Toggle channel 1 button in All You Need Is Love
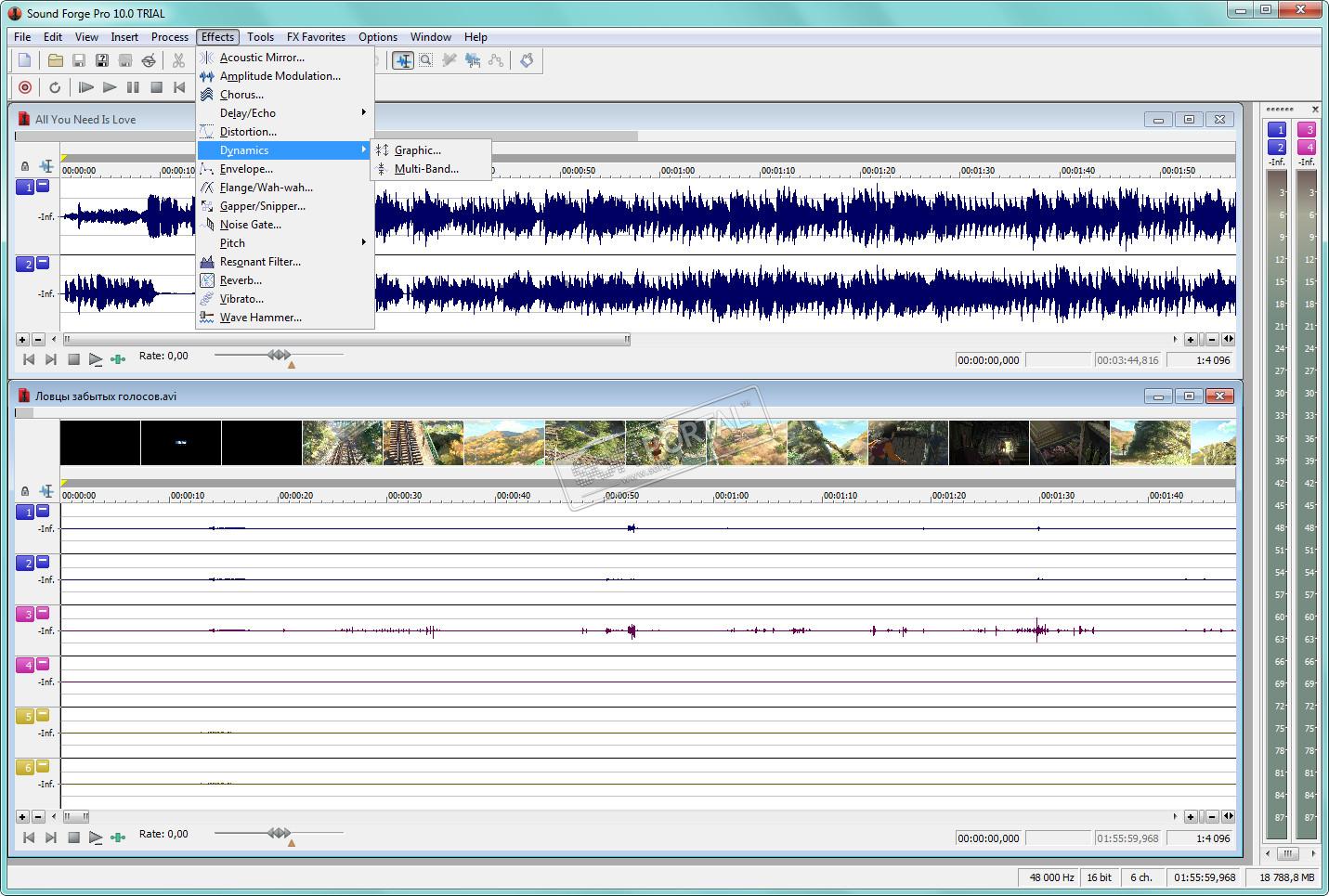1329x896 pixels. tap(25, 187)
